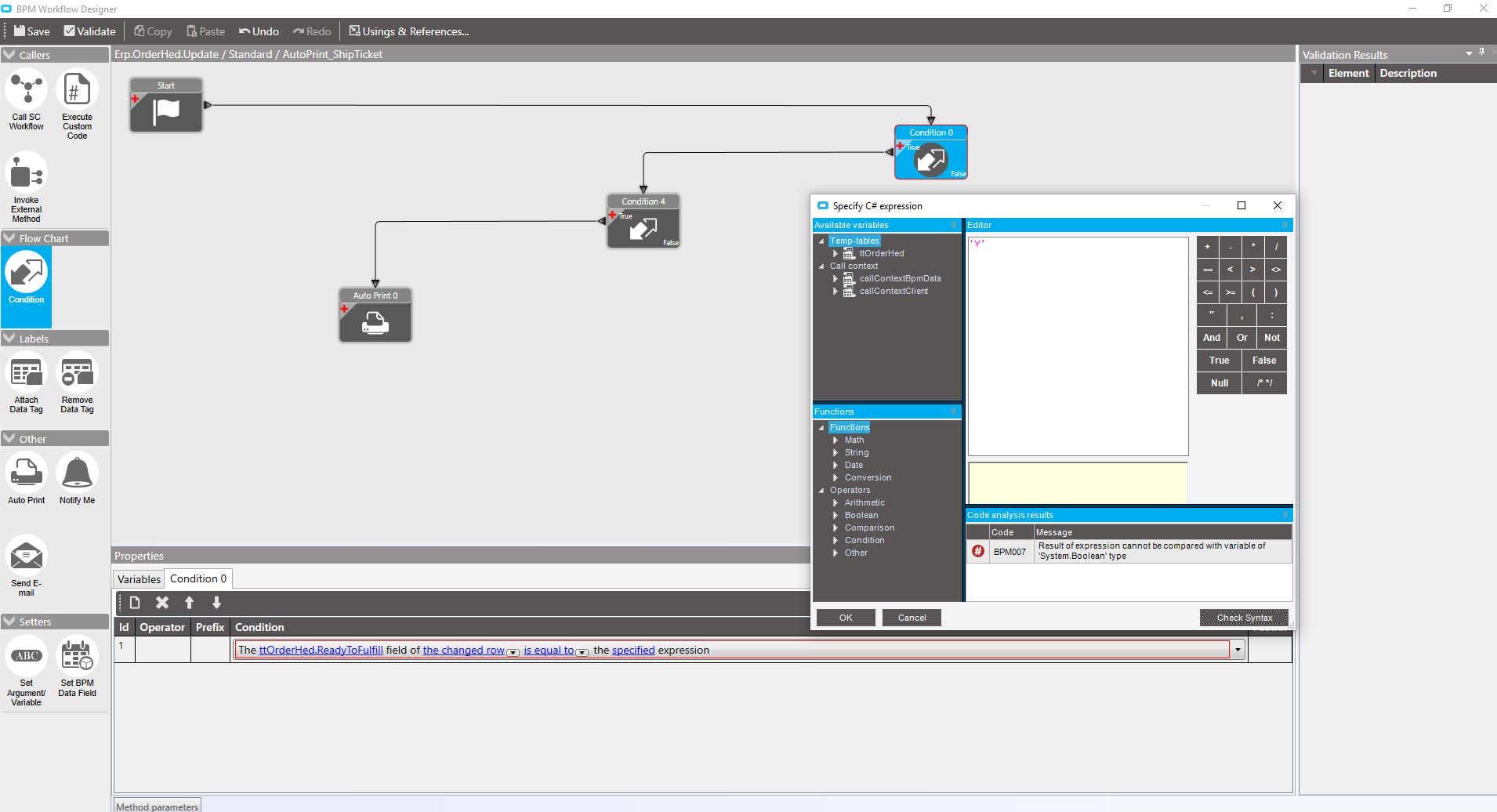
Task: Open the 'is equal to' operator dropdown
Action: 582,652
